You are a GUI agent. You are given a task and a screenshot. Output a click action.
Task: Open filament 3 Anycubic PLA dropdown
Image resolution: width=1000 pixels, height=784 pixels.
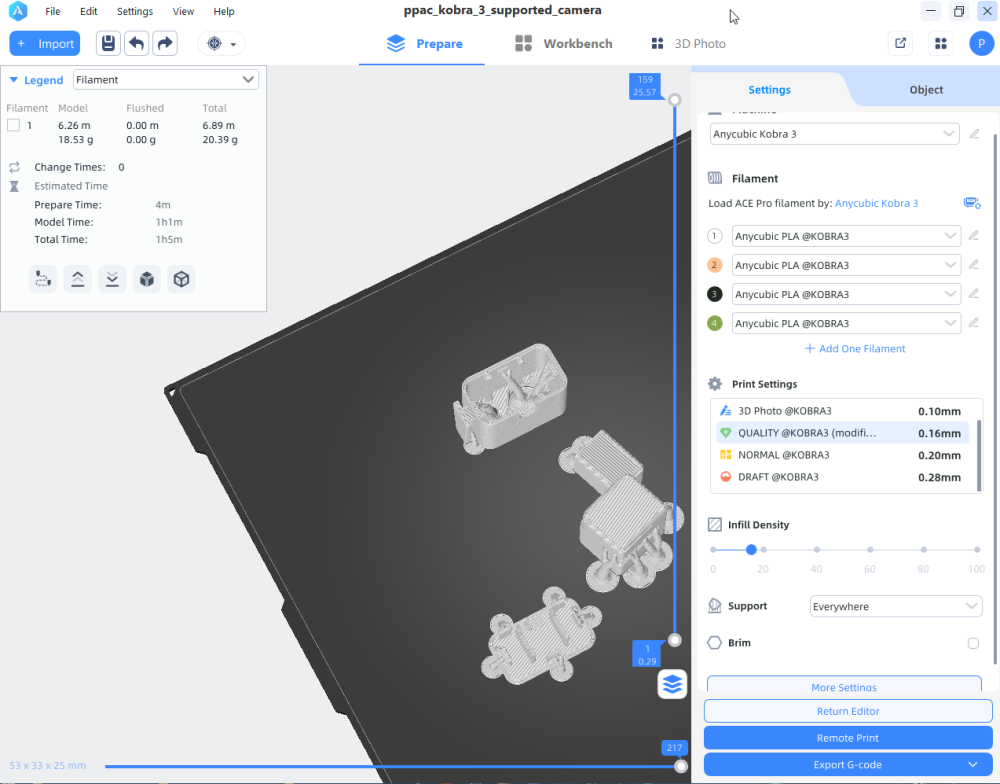(x=846, y=294)
